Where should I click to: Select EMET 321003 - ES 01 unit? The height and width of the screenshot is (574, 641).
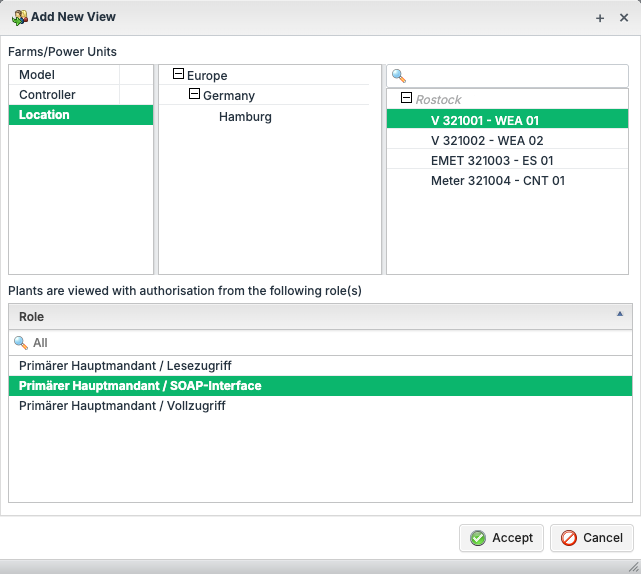pyautogui.click(x=492, y=161)
